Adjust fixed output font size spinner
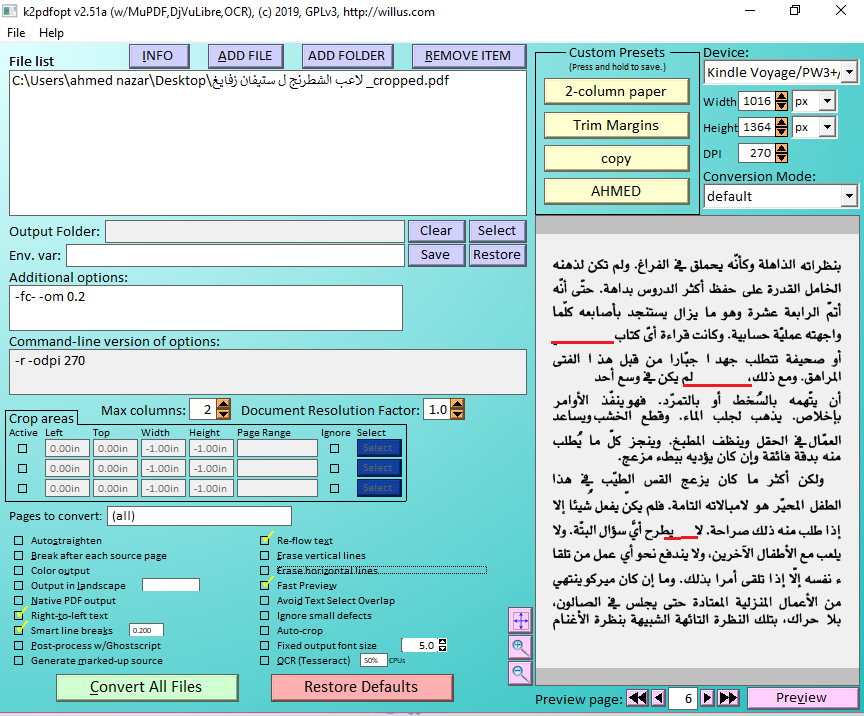Screen dimensions: 864x716 (x=442, y=645)
